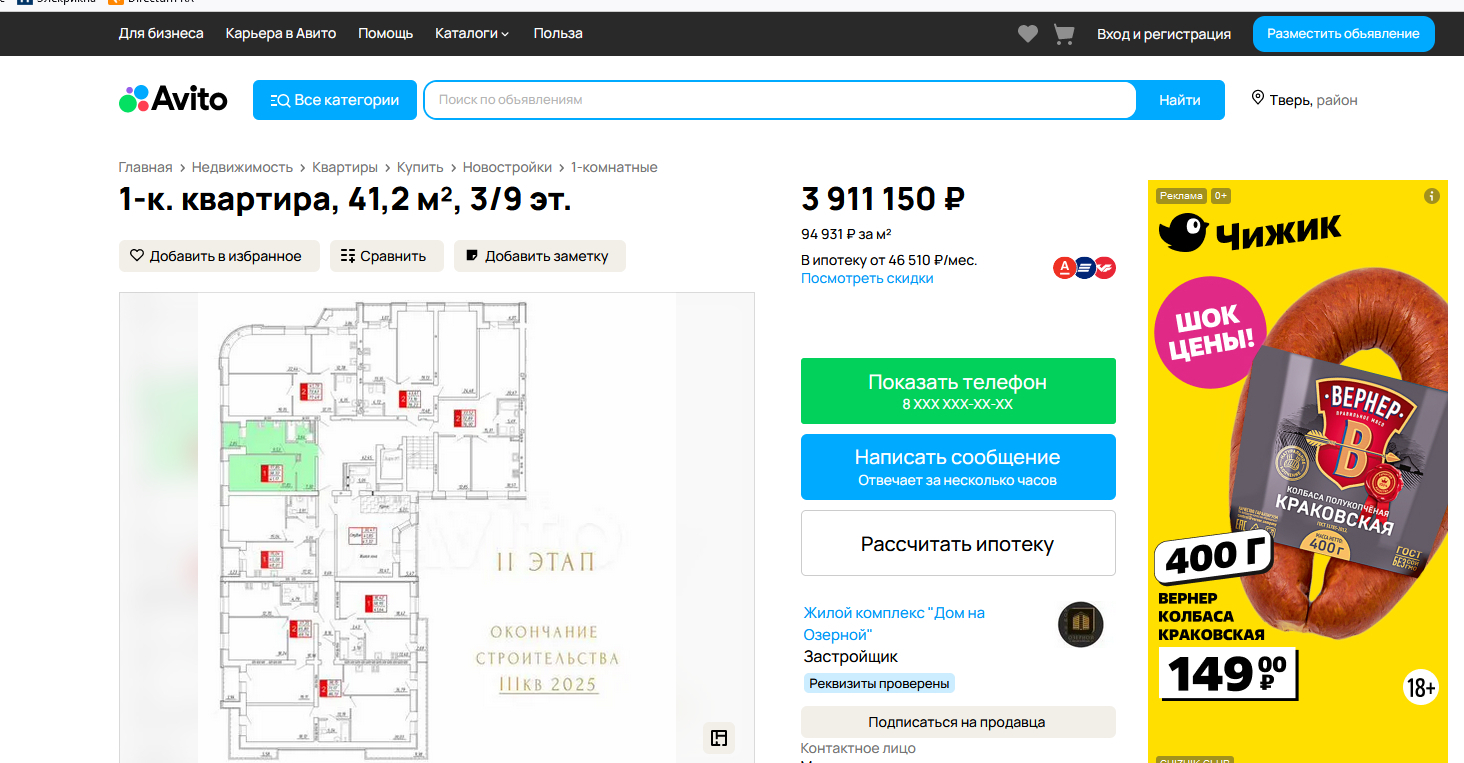Click Реквизиты проверены badge
This screenshot has height=763, width=1464.
pyautogui.click(x=880, y=683)
